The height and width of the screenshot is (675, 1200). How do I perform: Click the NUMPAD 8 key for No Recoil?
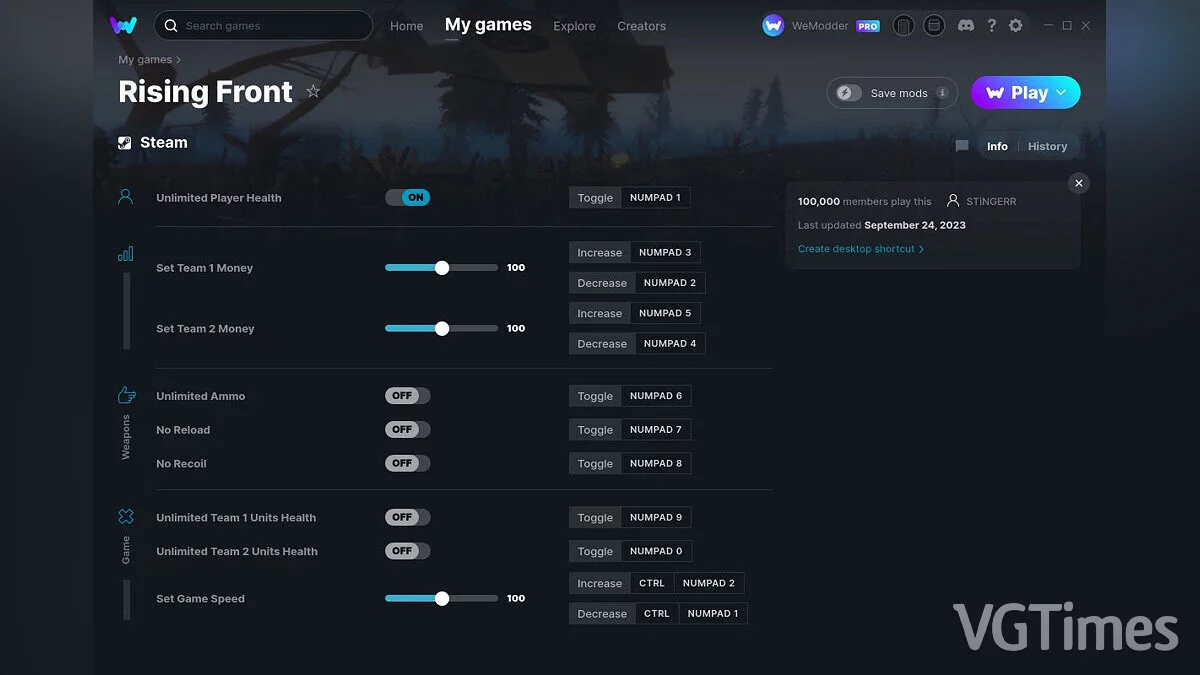656,464
